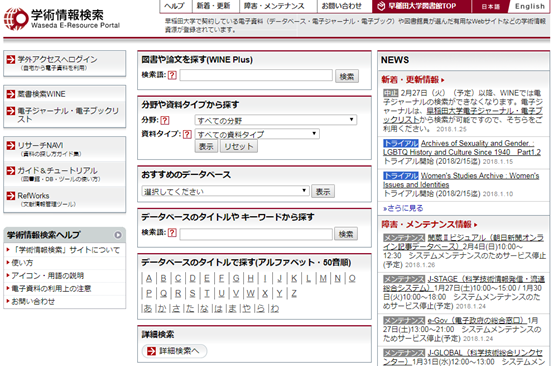Switch language to English
The height and width of the screenshot is (366, 553).
[530, 6]
